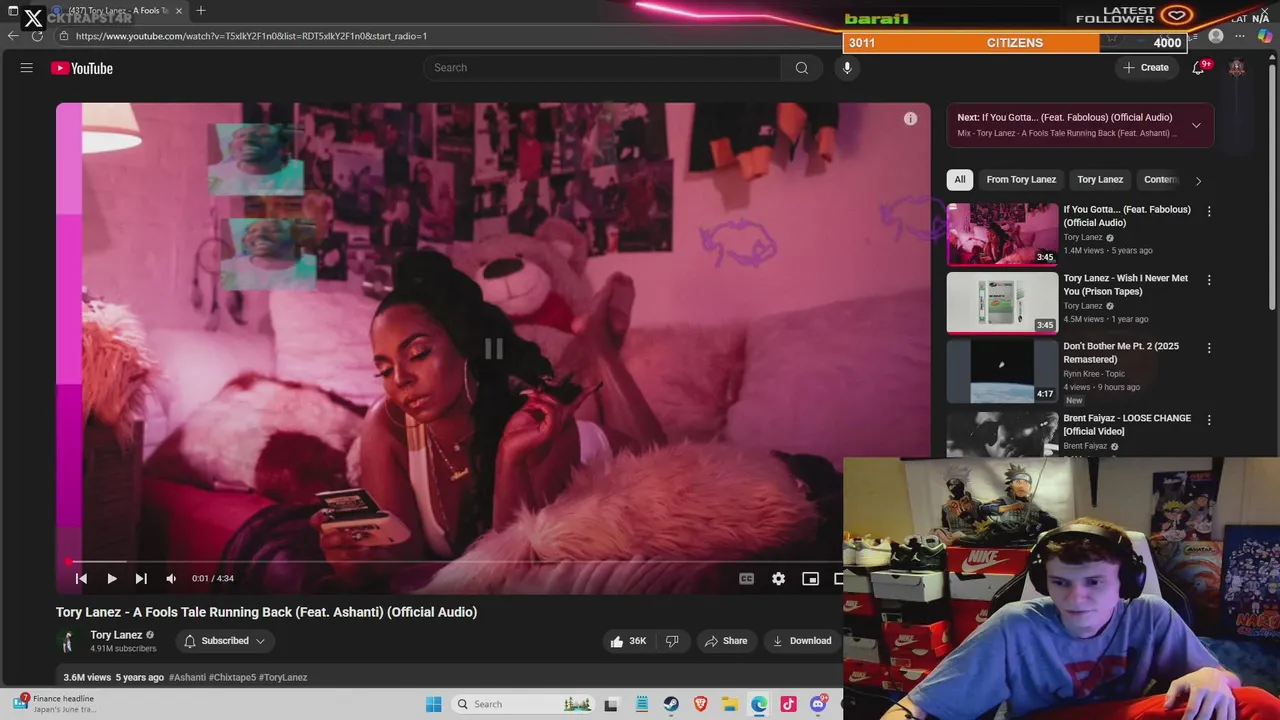This screenshot has height=720, width=1280.
Task: Open the Finance headline news widget
Action: (x=55, y=704)
